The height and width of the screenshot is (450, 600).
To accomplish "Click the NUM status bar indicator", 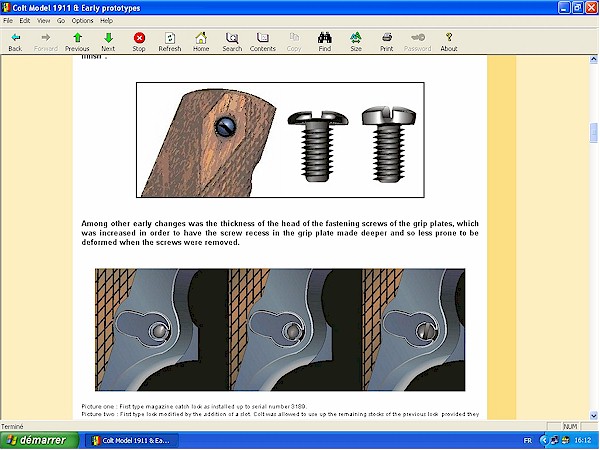I will point(570,426).
